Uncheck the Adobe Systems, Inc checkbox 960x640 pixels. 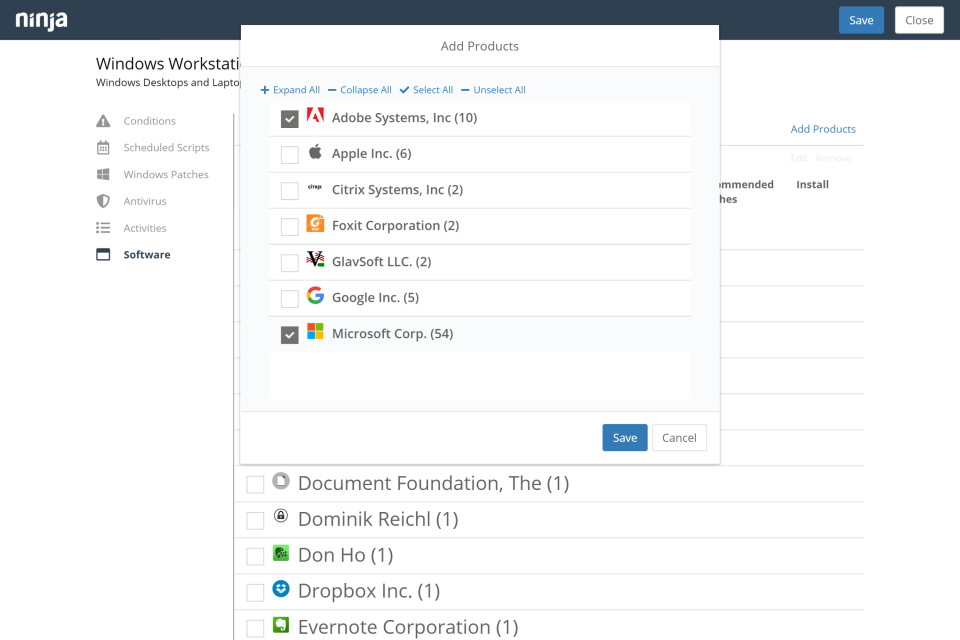coord(290,119)
